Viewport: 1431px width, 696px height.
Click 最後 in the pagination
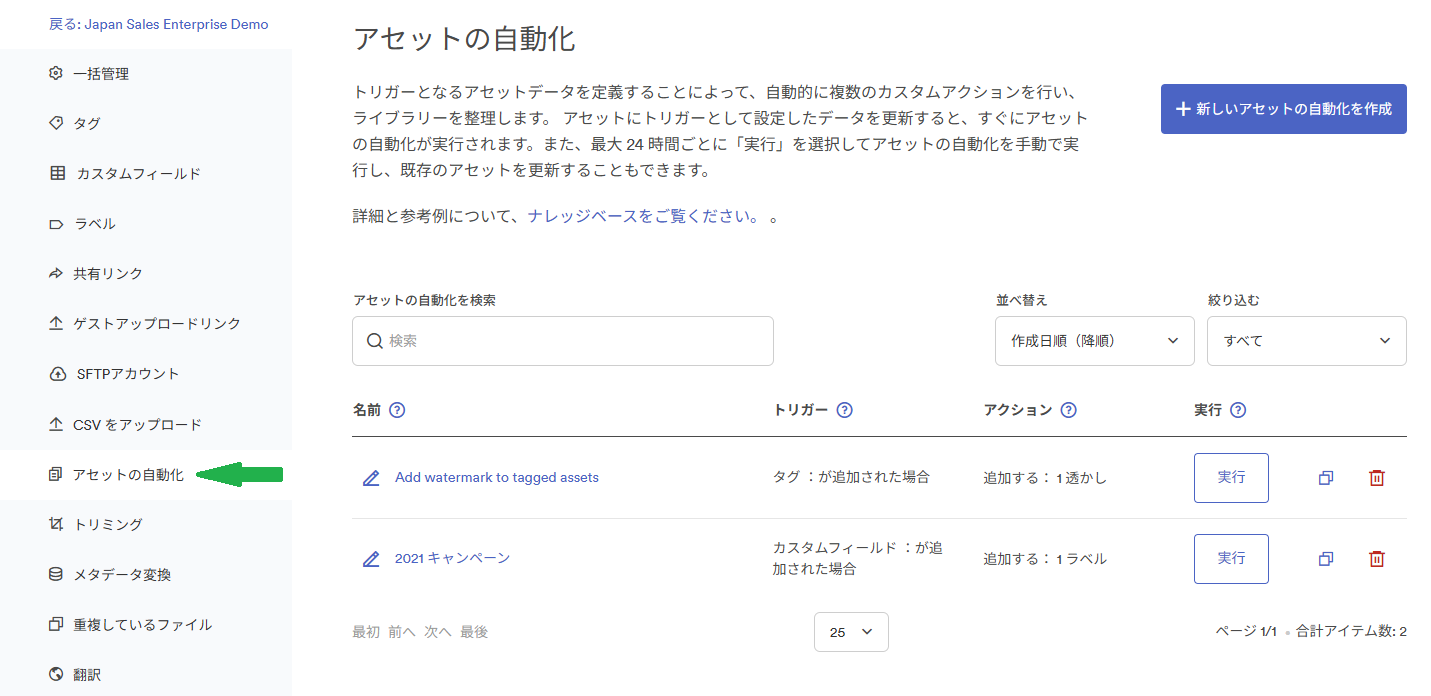474,632
